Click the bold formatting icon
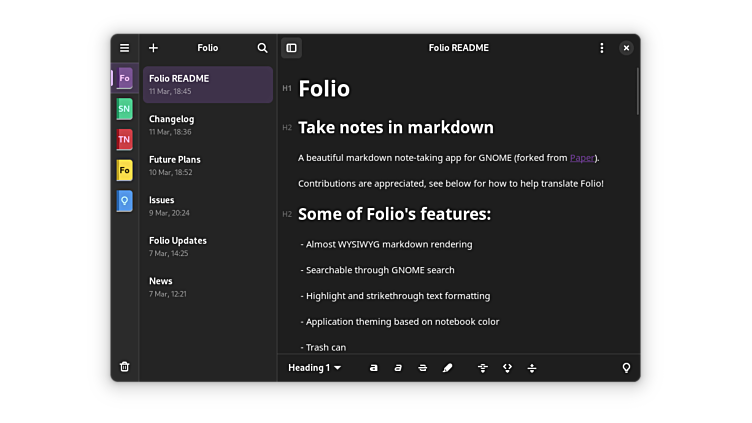This screenshot has height=423, width=752. (374, 368)
